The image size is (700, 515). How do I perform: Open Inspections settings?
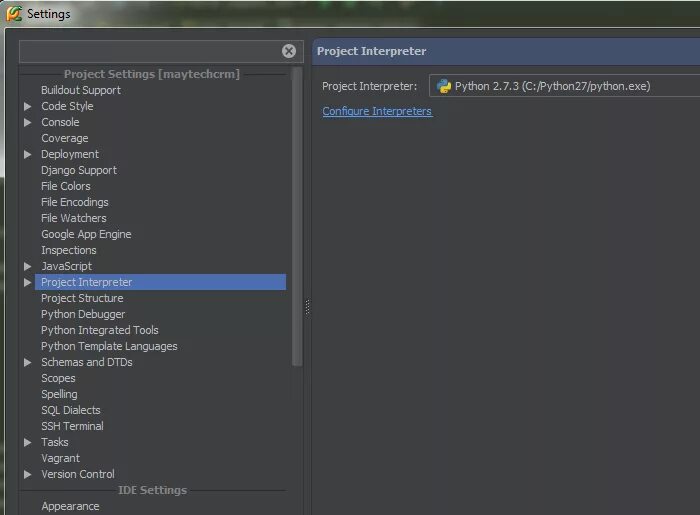coord(69,250)
